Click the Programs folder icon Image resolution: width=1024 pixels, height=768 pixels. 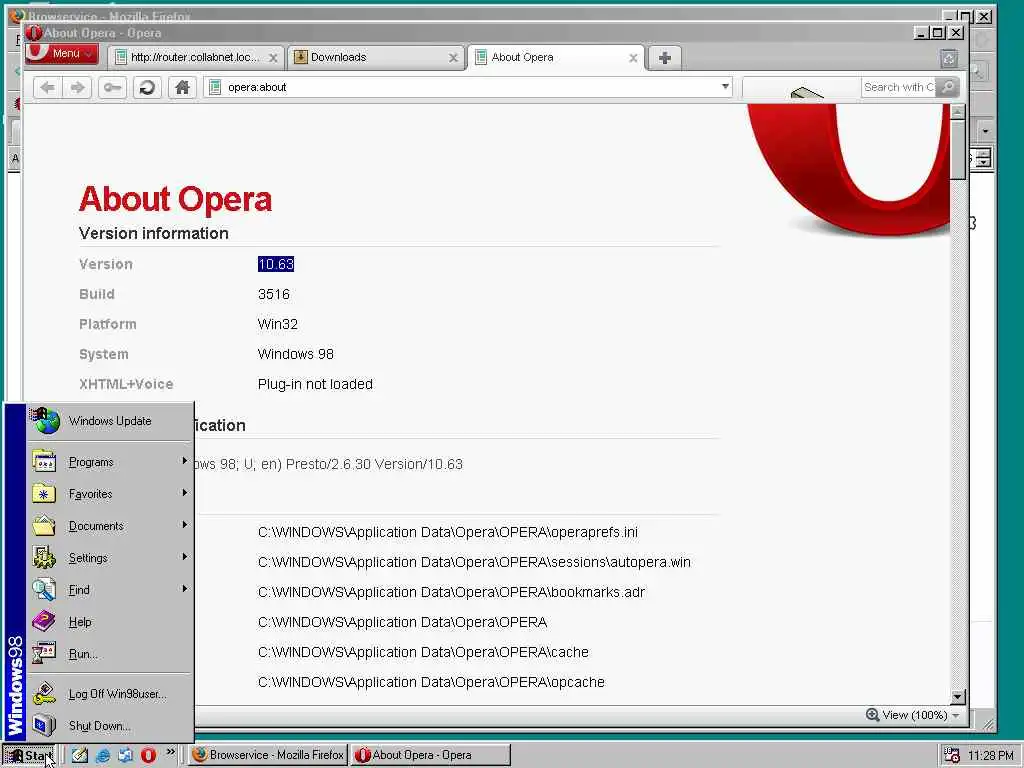click(44, 462)
